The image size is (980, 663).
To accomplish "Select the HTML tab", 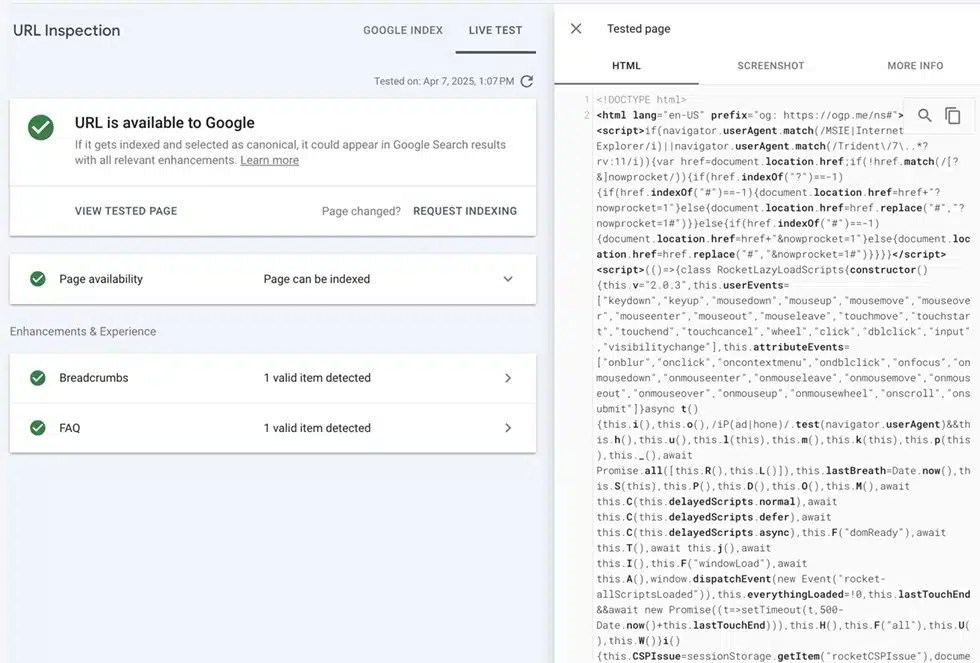I will (626, 66).
